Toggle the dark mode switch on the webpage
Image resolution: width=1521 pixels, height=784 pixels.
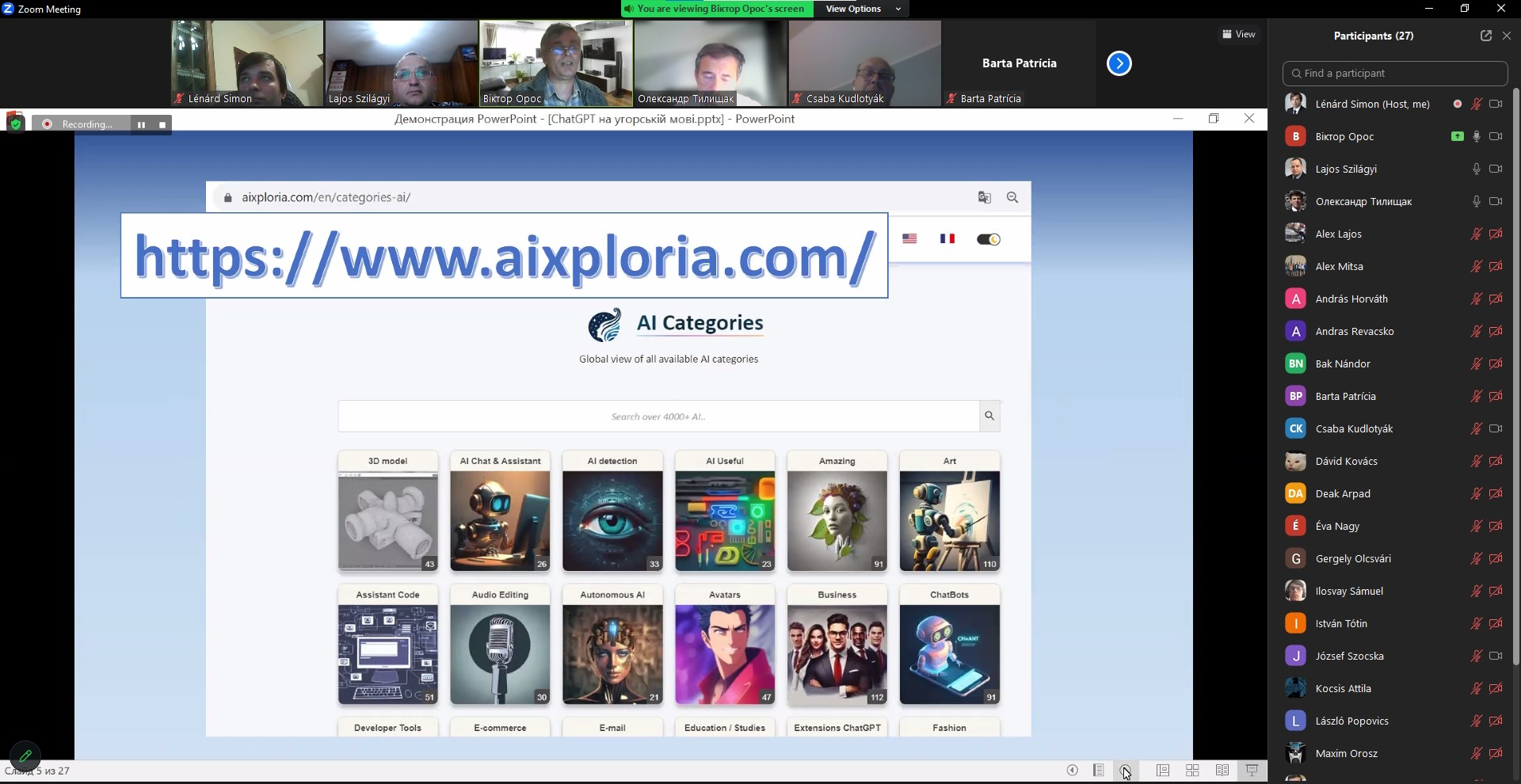click(x=988, y=239)
